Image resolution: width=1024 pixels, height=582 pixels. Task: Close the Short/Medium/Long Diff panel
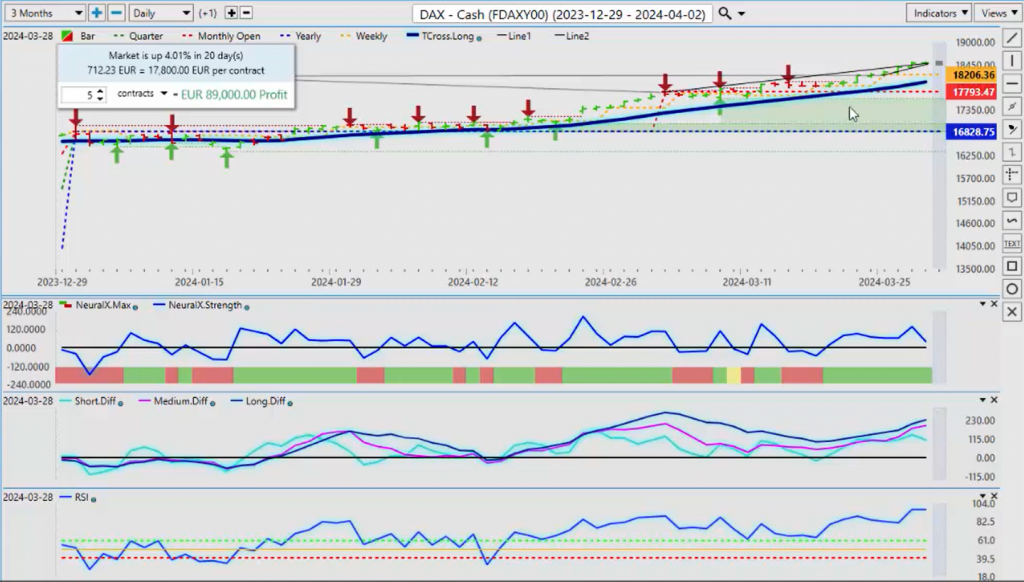(994, 400)
